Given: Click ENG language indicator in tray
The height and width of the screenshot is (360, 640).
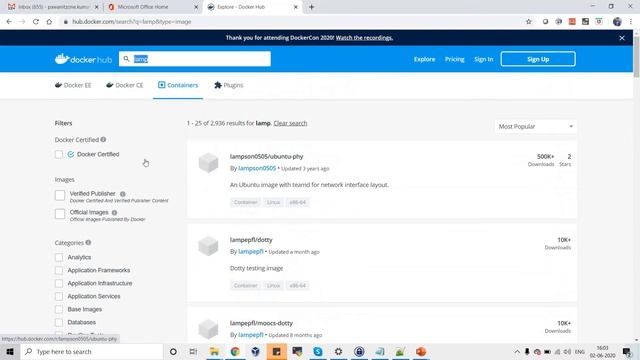Looking at the screenshot, I should [x=579, y=351].
